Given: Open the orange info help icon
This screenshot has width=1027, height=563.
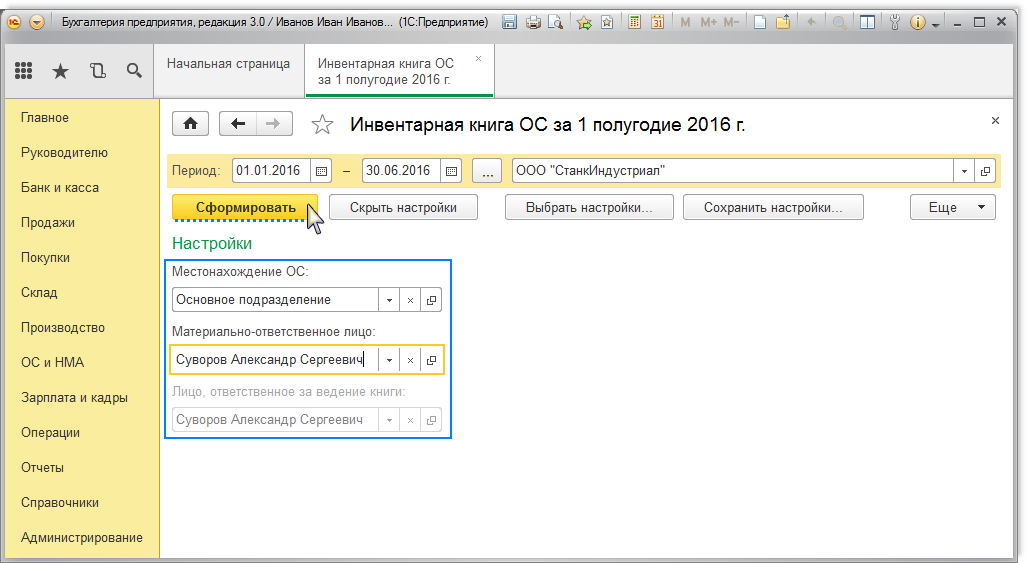Looking at the screenshot, I should click(918, 22).
